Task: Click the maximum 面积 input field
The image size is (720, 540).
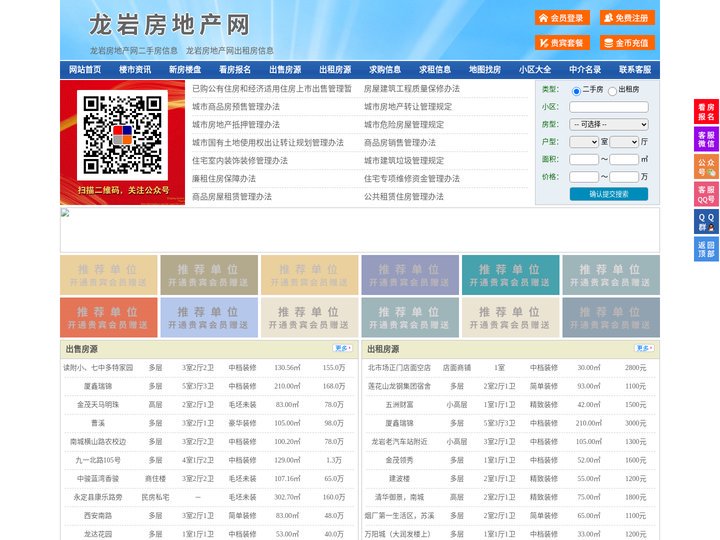Action: click(x=624, y=159)
